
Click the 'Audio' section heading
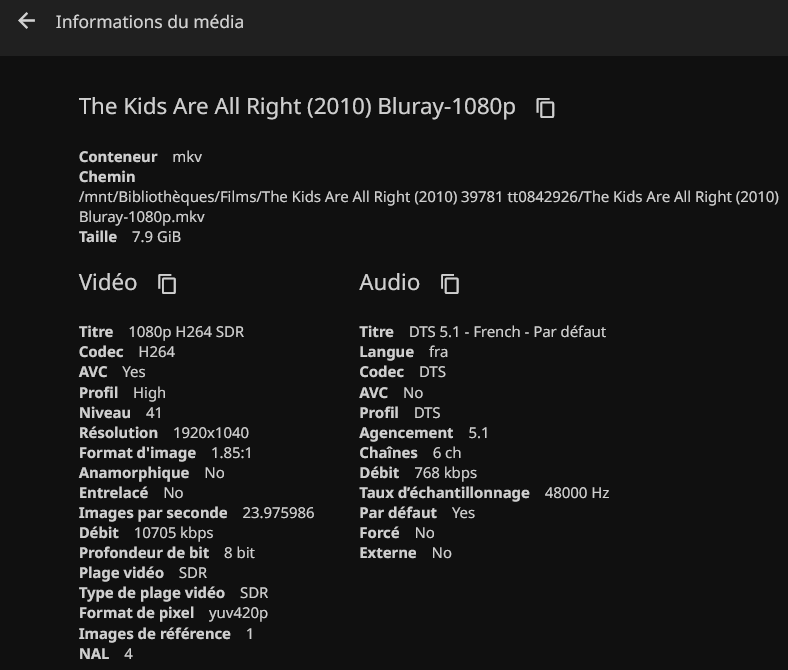click(389, 283)
